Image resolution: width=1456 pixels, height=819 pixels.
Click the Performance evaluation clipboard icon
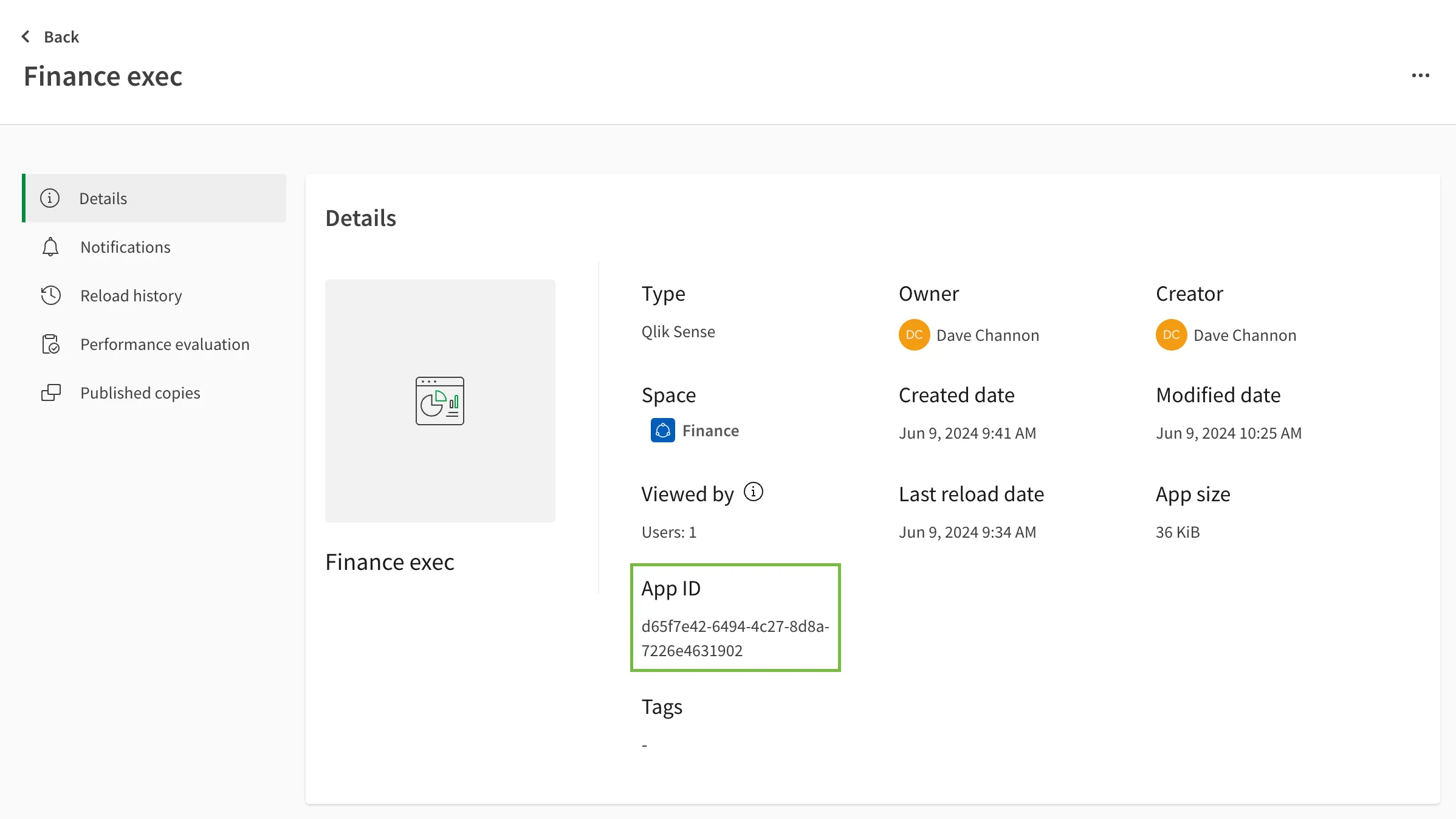tap(51, 344)
